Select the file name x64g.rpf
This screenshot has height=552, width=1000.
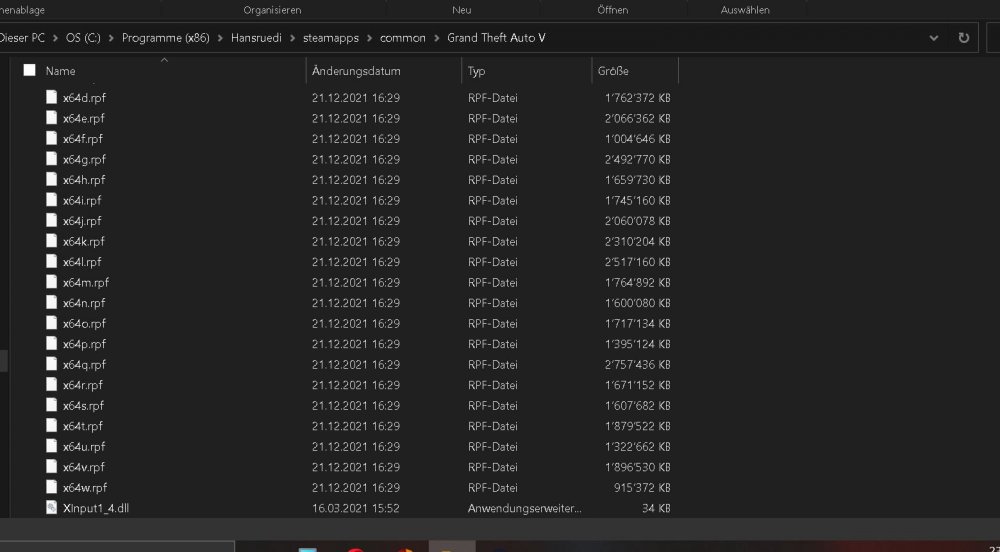click(x=84, y=159)
